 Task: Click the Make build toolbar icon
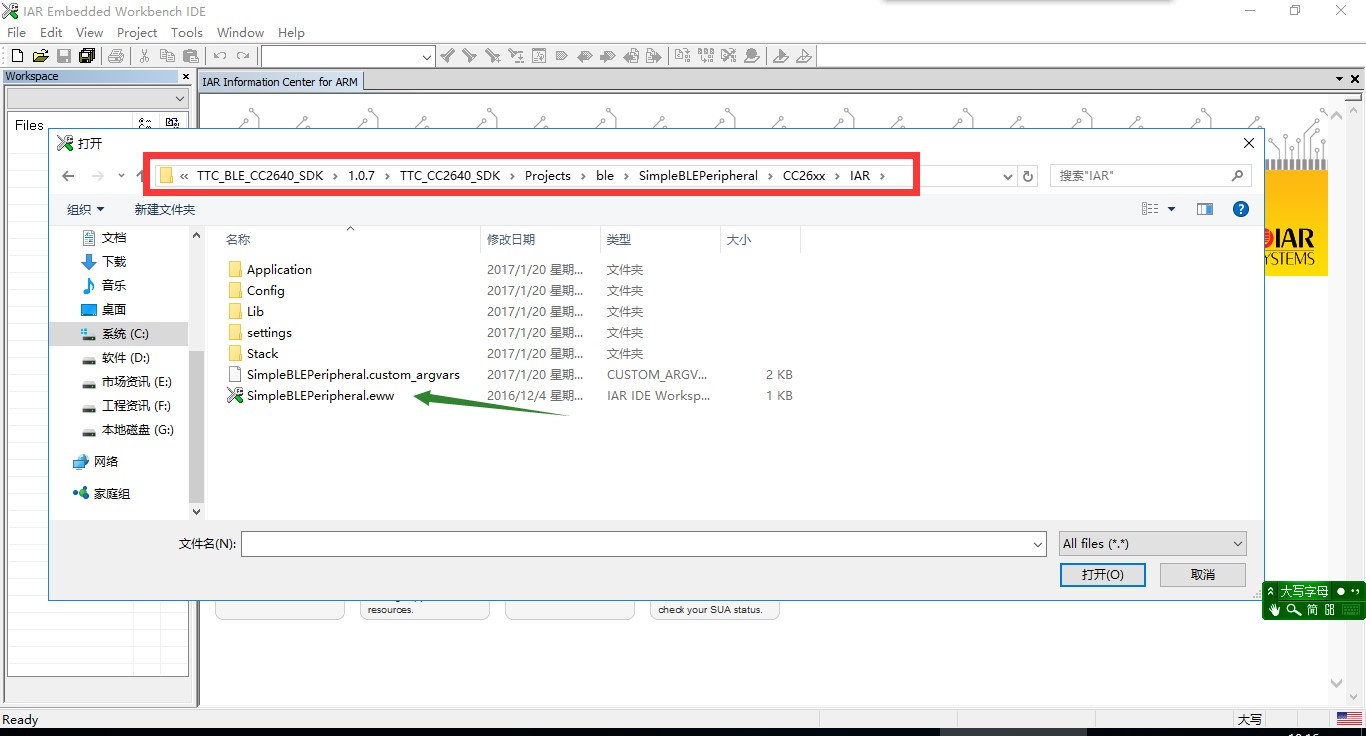click(706, 56)
